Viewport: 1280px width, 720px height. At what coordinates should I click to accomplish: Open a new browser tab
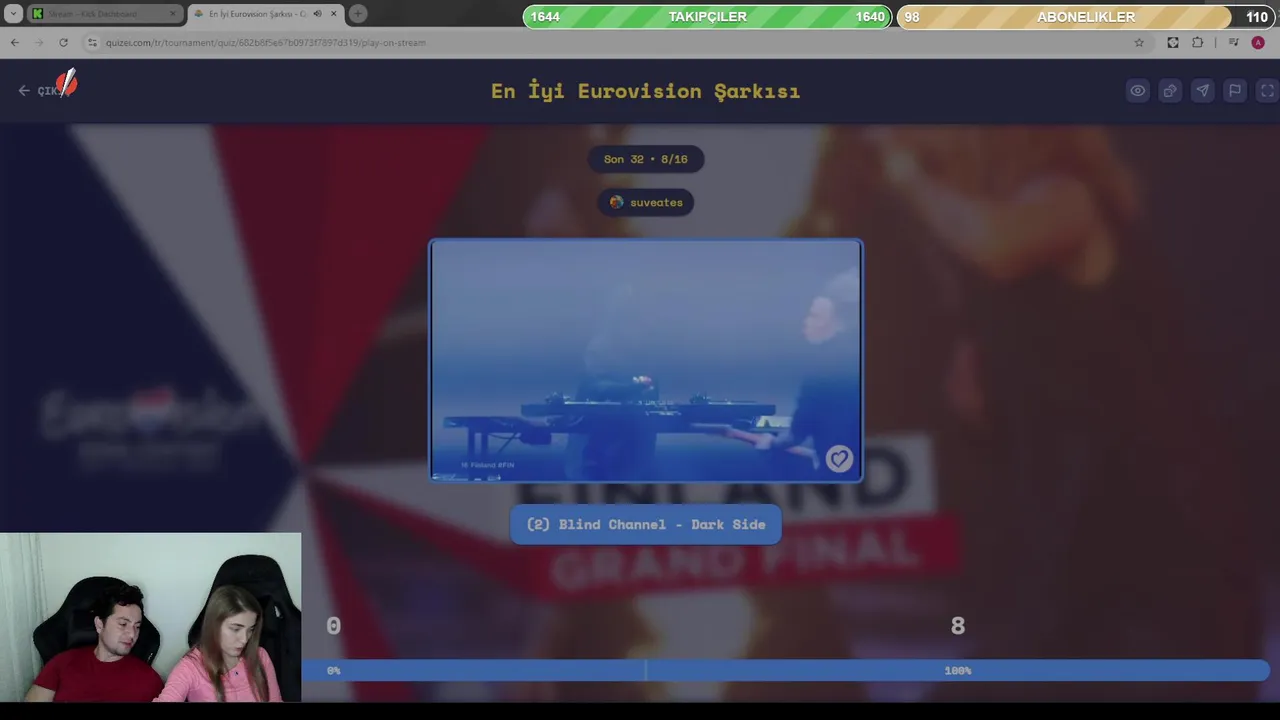tap(357, 14)
